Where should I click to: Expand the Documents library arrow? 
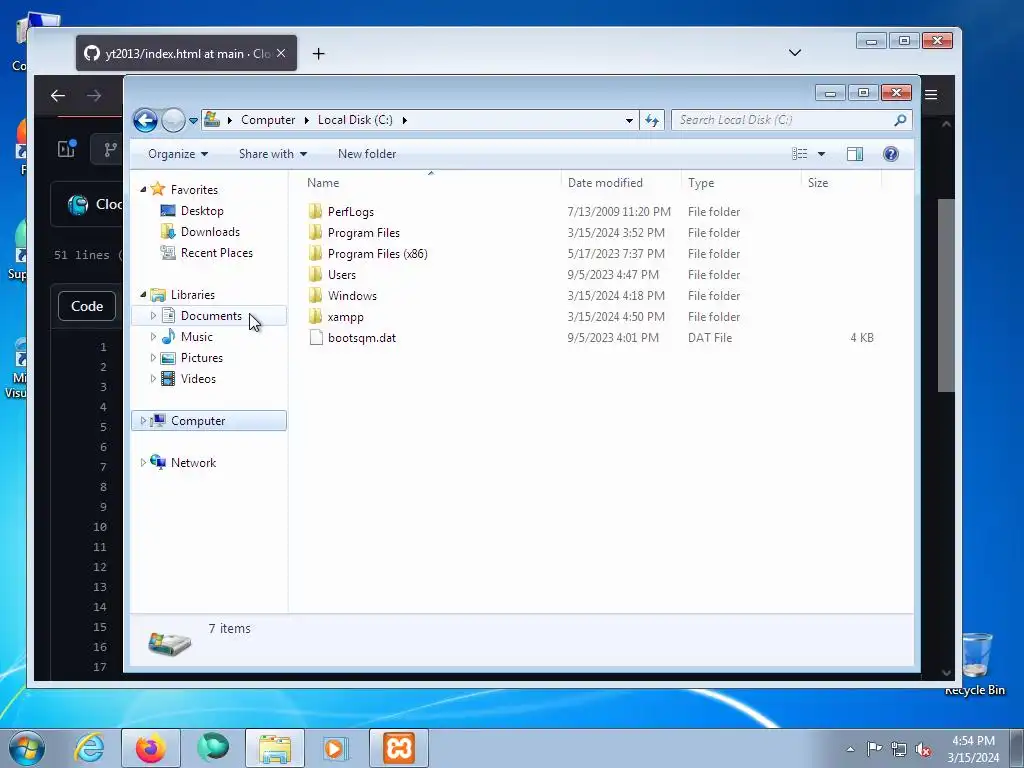point(153,316)
